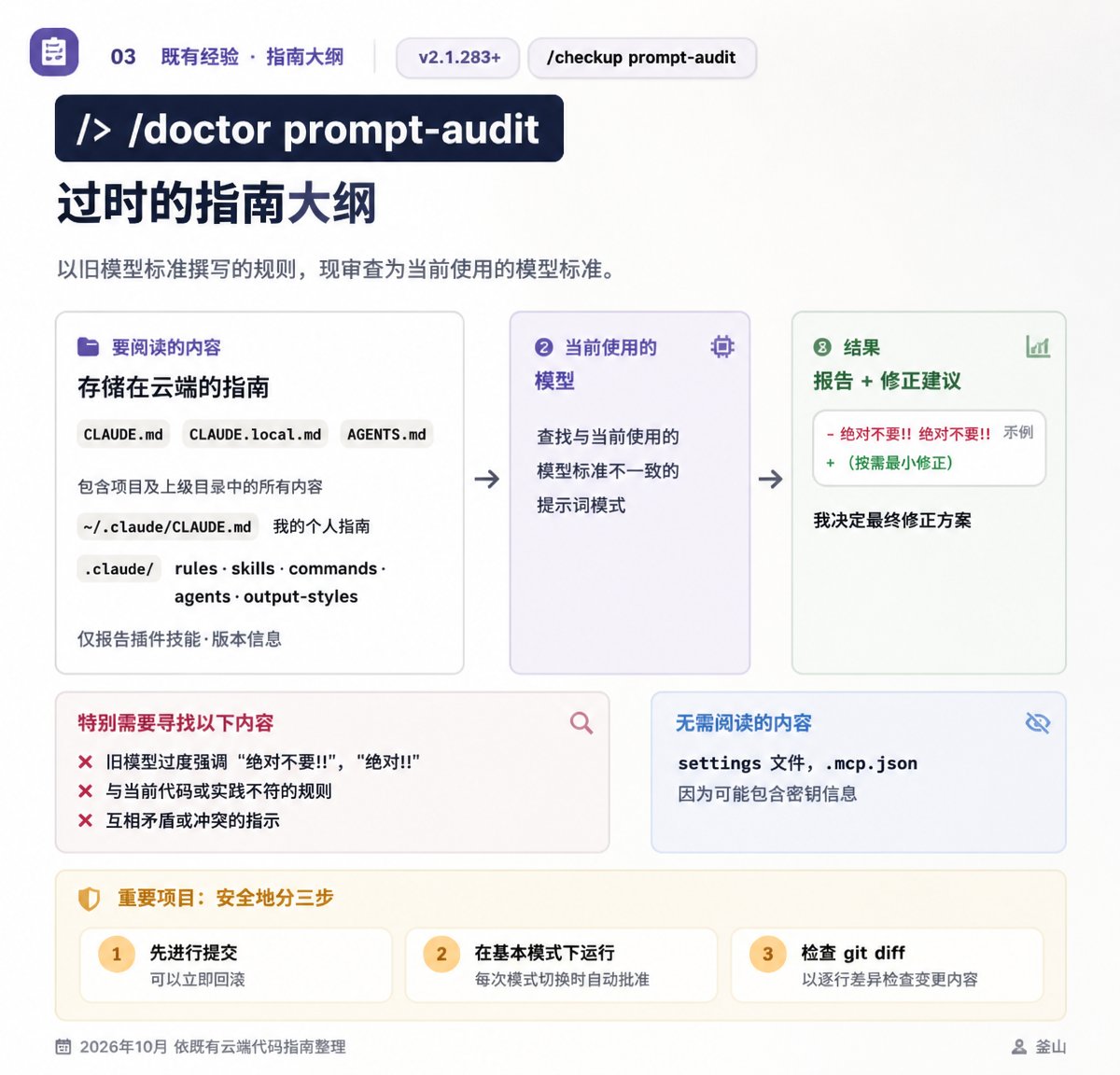Click the section number 03
This screenshot has width=1120, height=1075.
coord(123,57)
